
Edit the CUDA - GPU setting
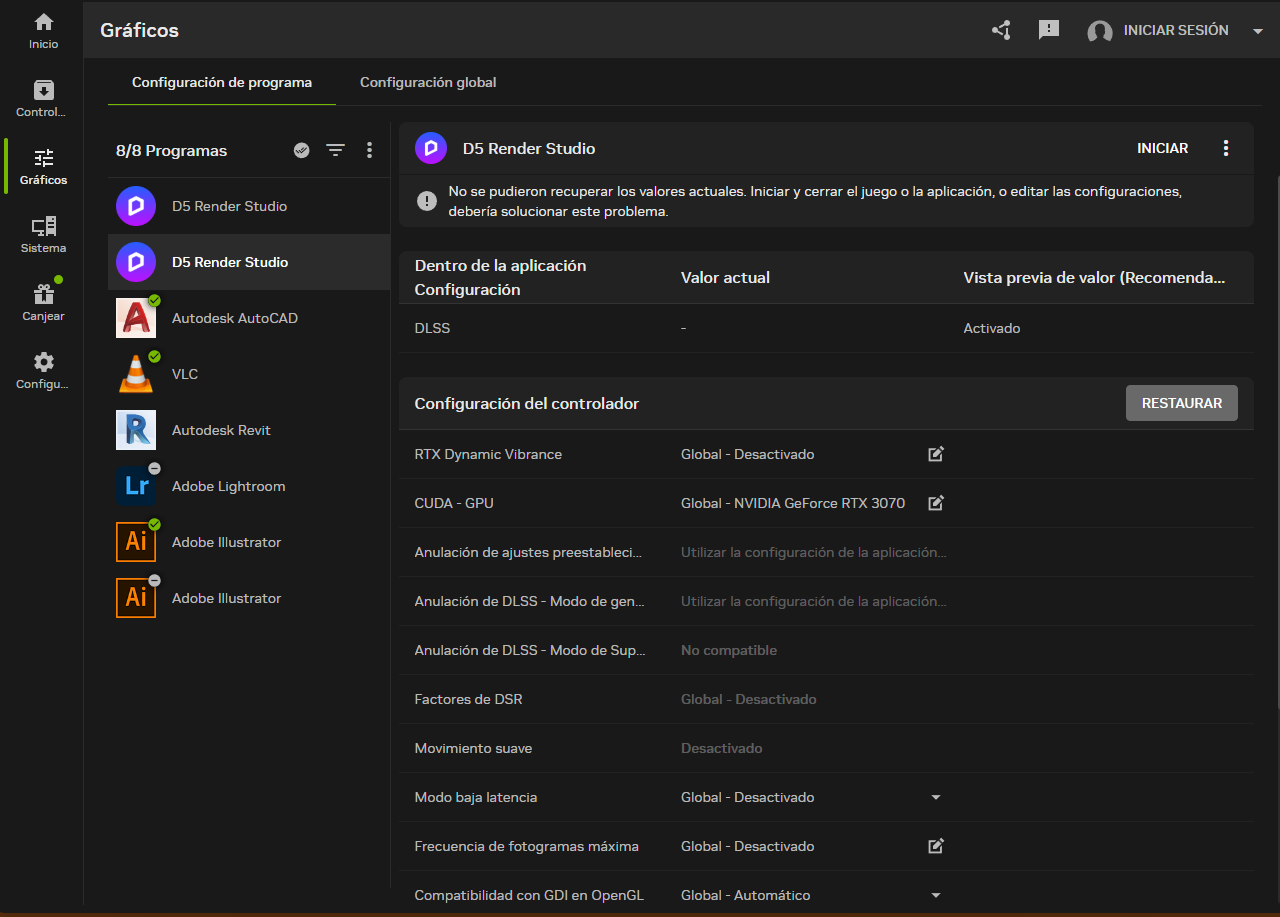tap(936, 503)
